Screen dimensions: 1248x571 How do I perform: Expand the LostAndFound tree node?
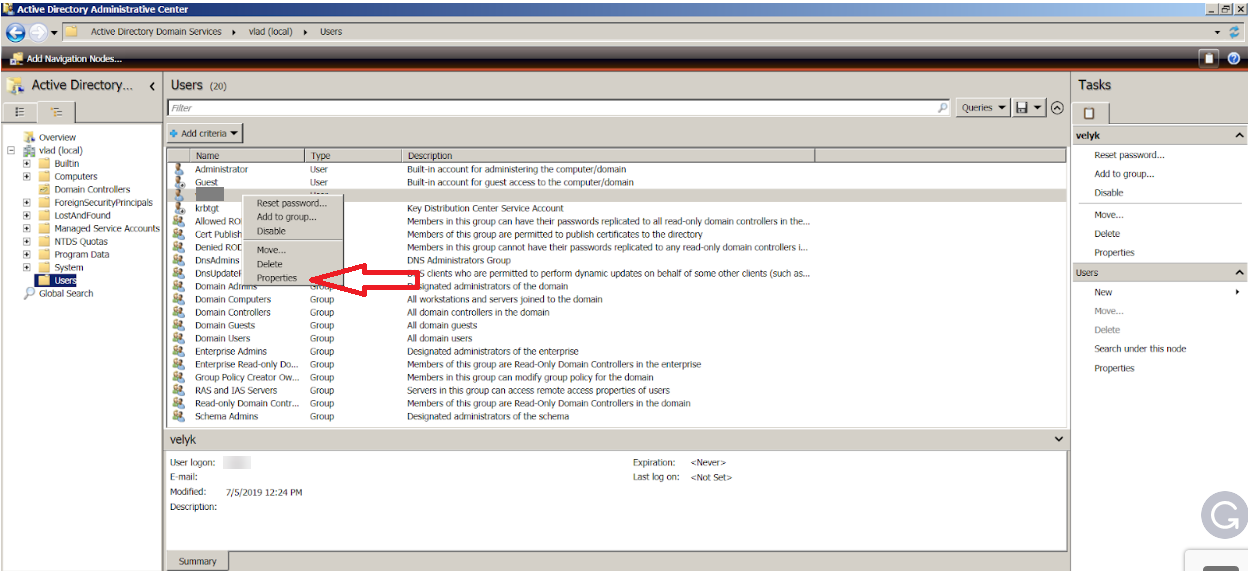tap(28, 215)
